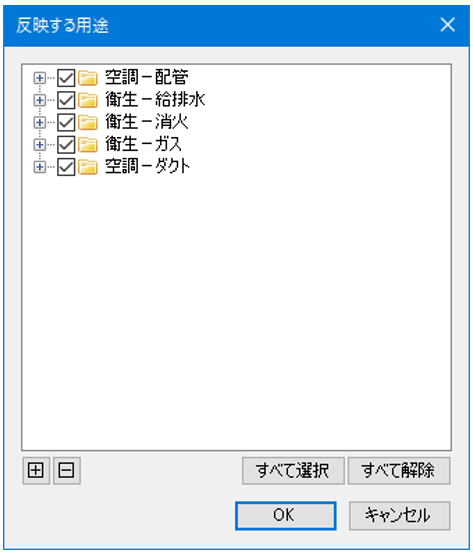The width and height of the screenshot is (473, 552).
Task: Click folder icon beside 空調－配管
Action: [88, 78]
